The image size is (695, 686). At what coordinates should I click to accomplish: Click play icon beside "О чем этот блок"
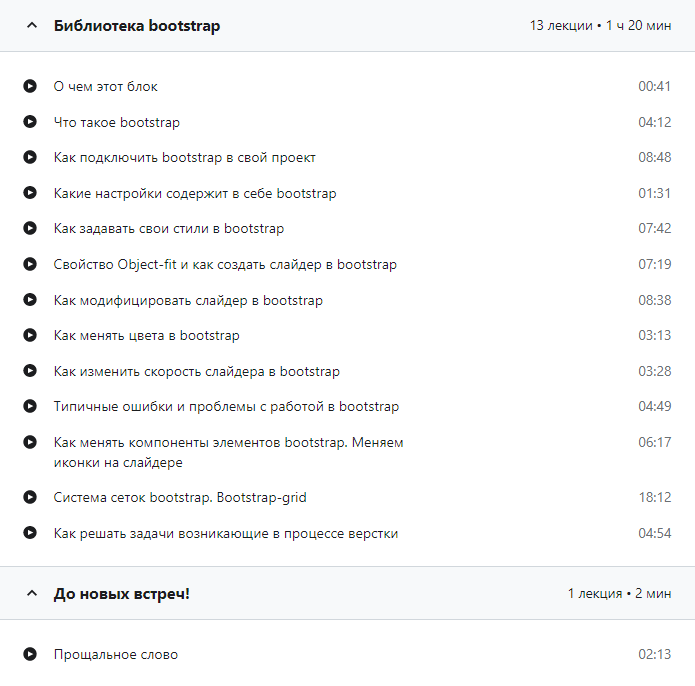30,86
